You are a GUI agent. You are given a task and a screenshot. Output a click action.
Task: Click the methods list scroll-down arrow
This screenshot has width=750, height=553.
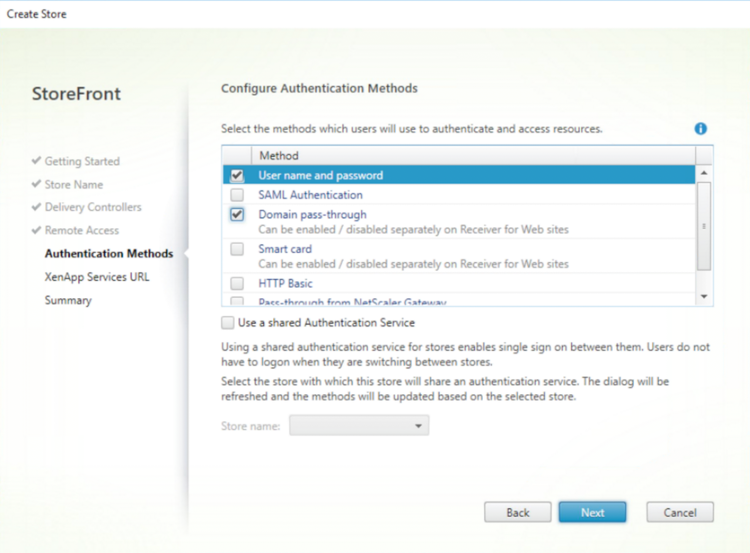(x=704, y=297)
